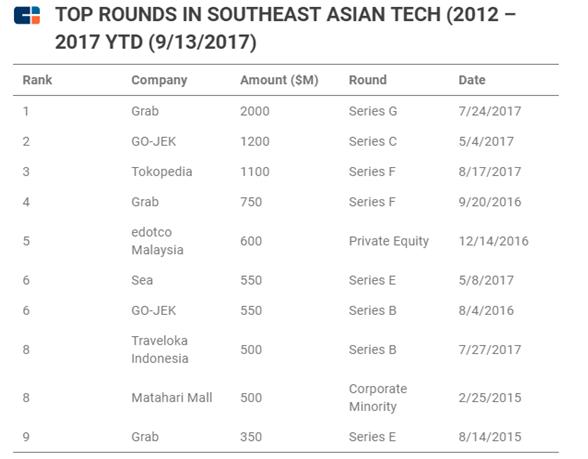588x459 pixels.
Task: Click the Company column header
Action: point(159,80)
